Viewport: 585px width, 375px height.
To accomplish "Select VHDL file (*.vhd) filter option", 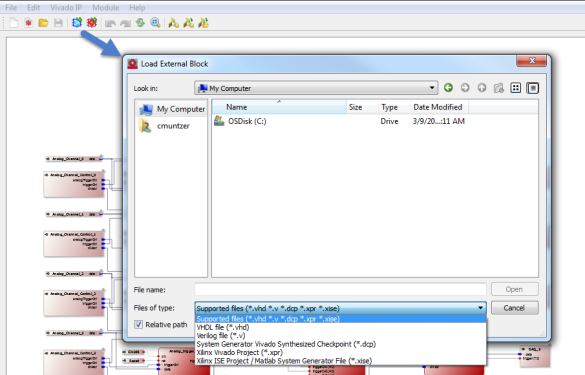I will (223, 327).
